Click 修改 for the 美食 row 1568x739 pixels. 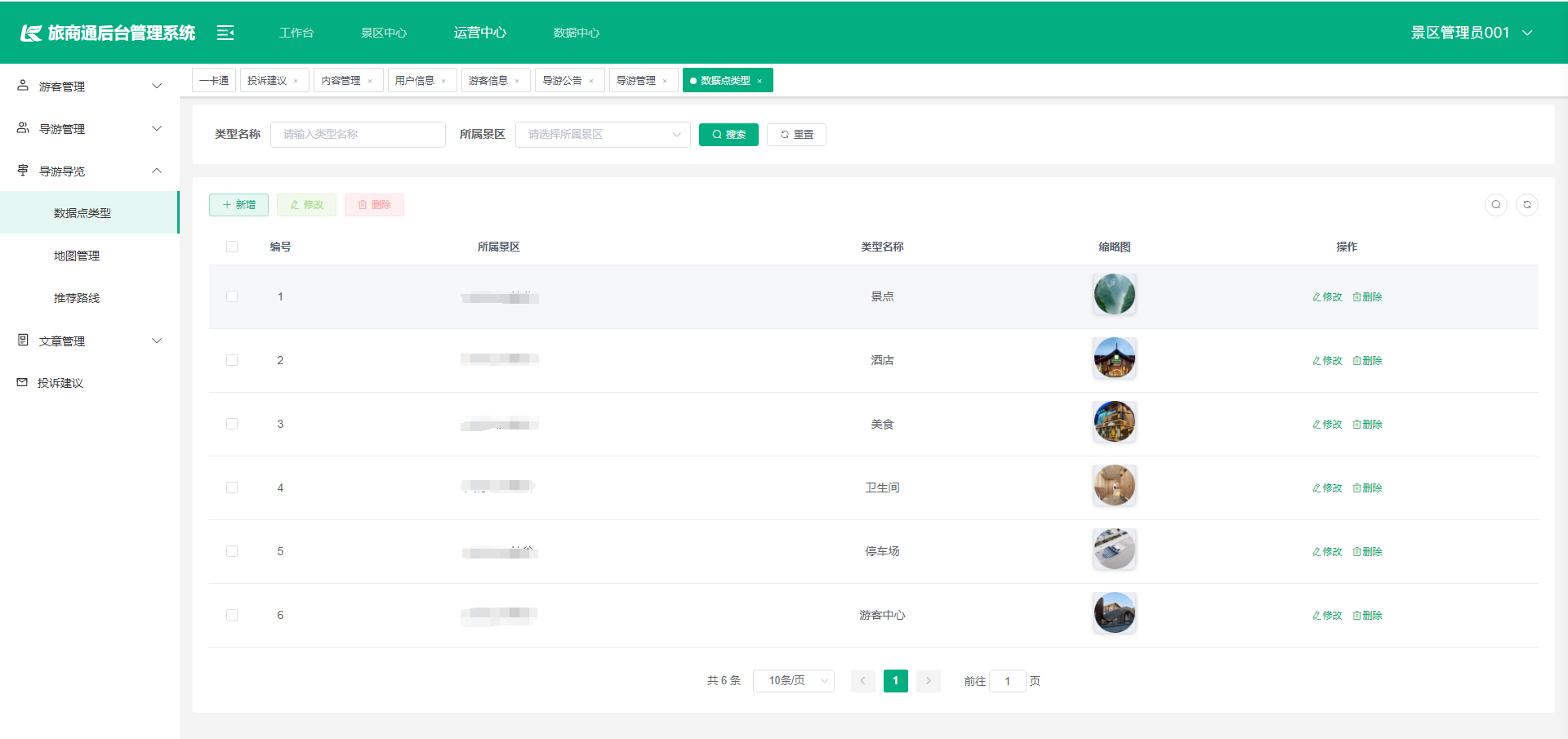pyautogui.click(x=1327, y=425)
